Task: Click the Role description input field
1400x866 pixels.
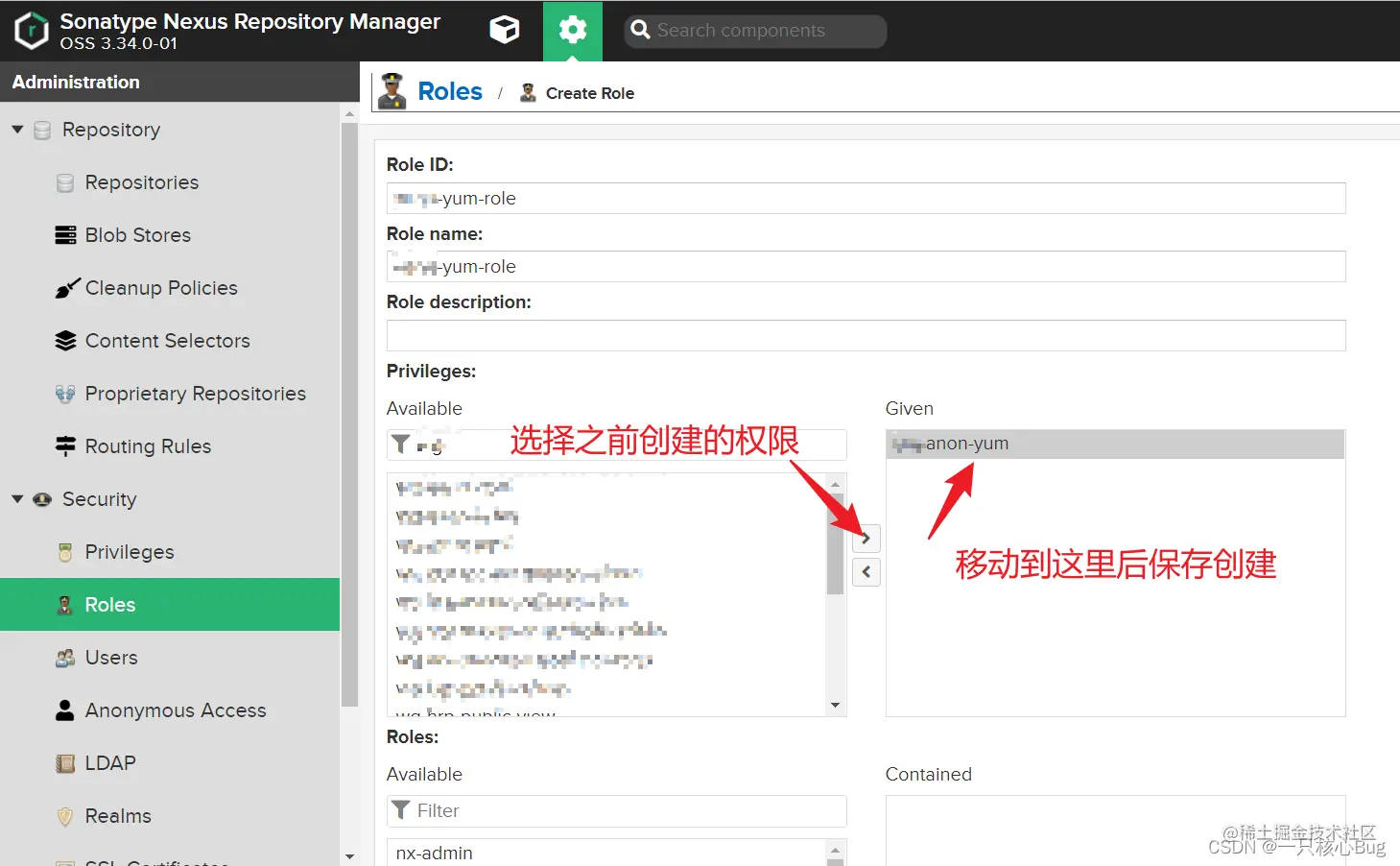Action: point(866,336)
